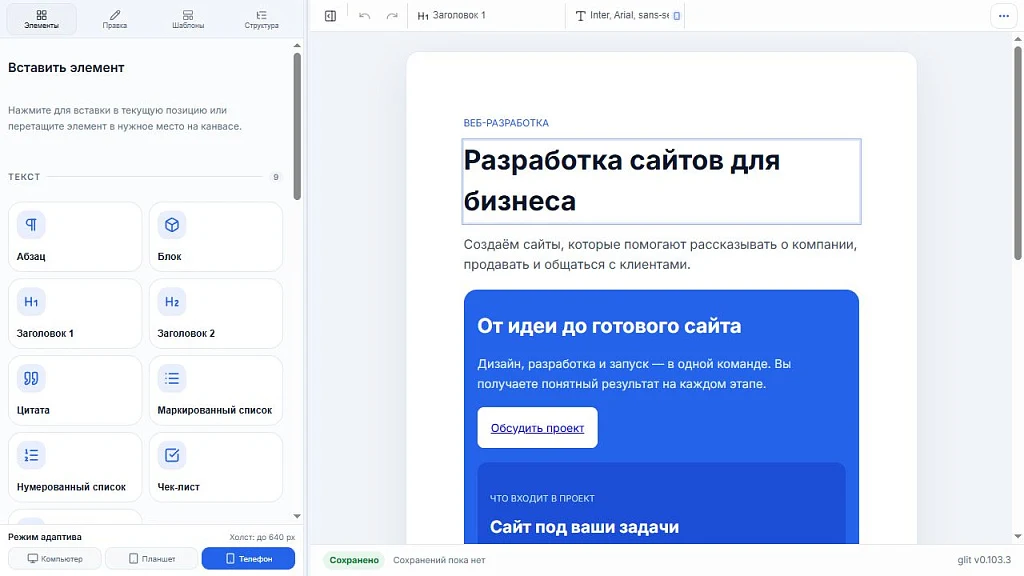Select Компьютер adaptive mode

[55, 559]
